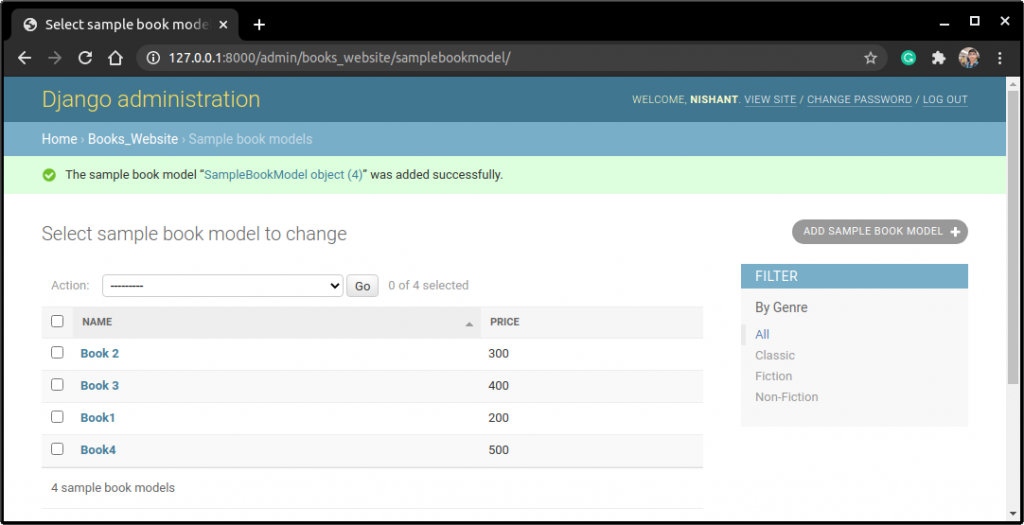Screen dimensions: 1024x525
Task: Open the Book4 entry
Action: coord(98,449)
